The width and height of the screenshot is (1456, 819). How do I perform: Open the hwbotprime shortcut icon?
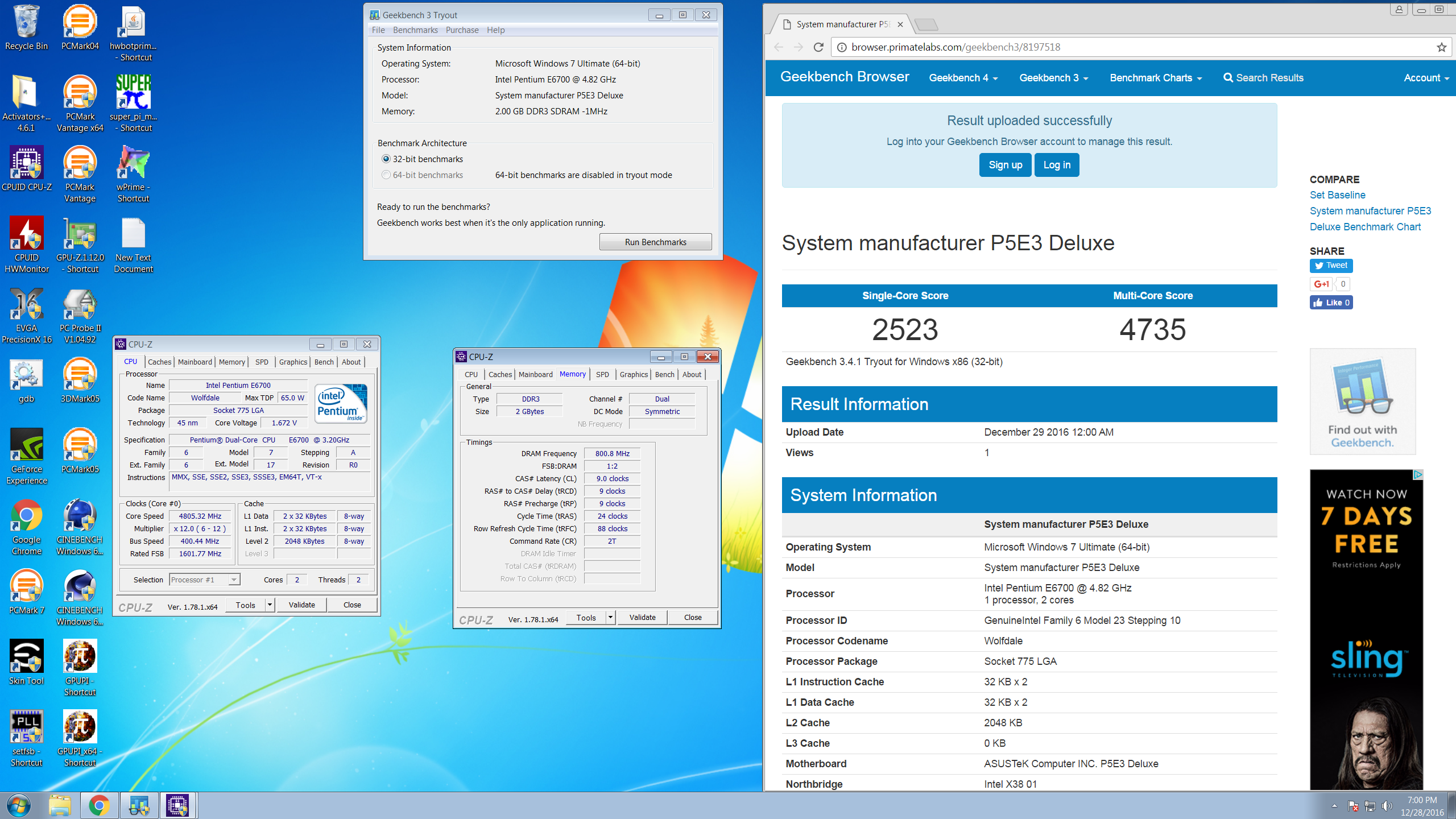pos(133,33)
